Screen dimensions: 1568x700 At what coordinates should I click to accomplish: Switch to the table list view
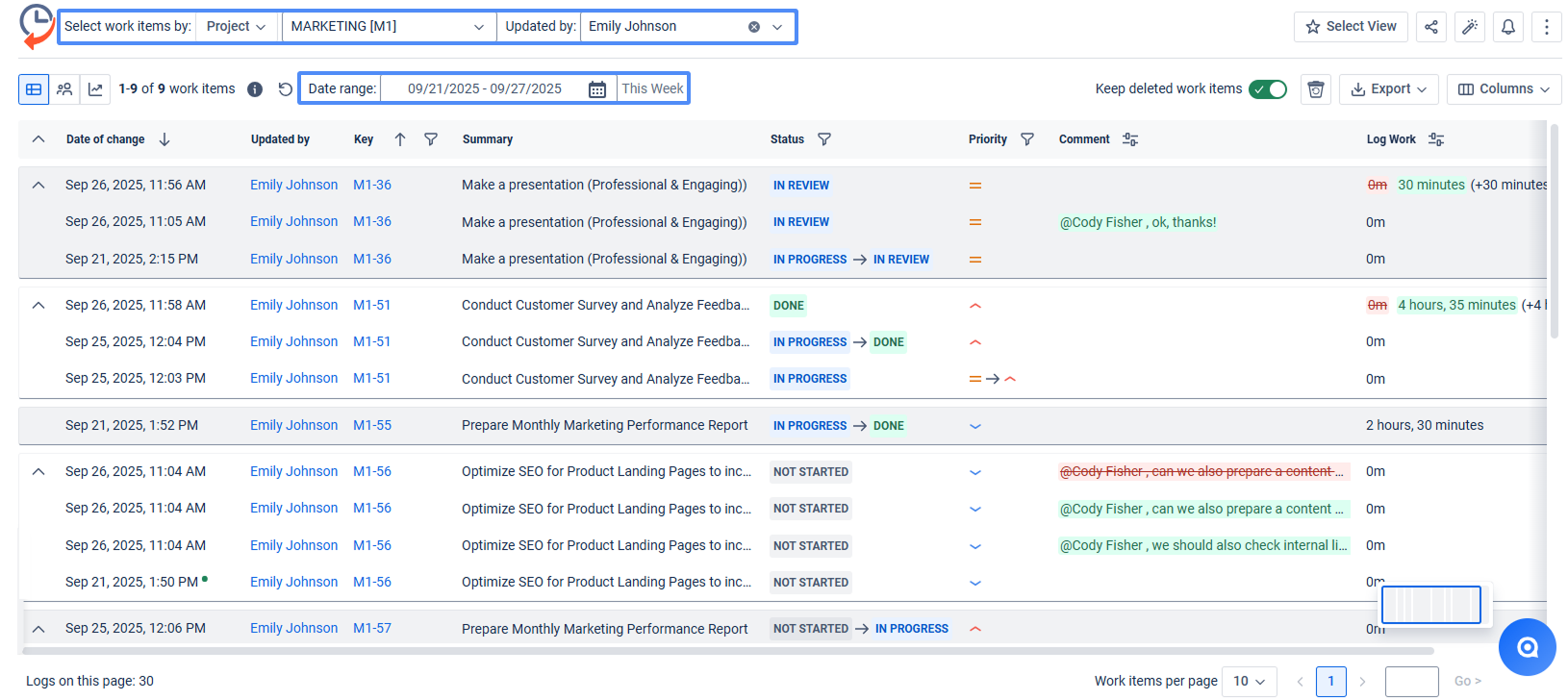34,89
